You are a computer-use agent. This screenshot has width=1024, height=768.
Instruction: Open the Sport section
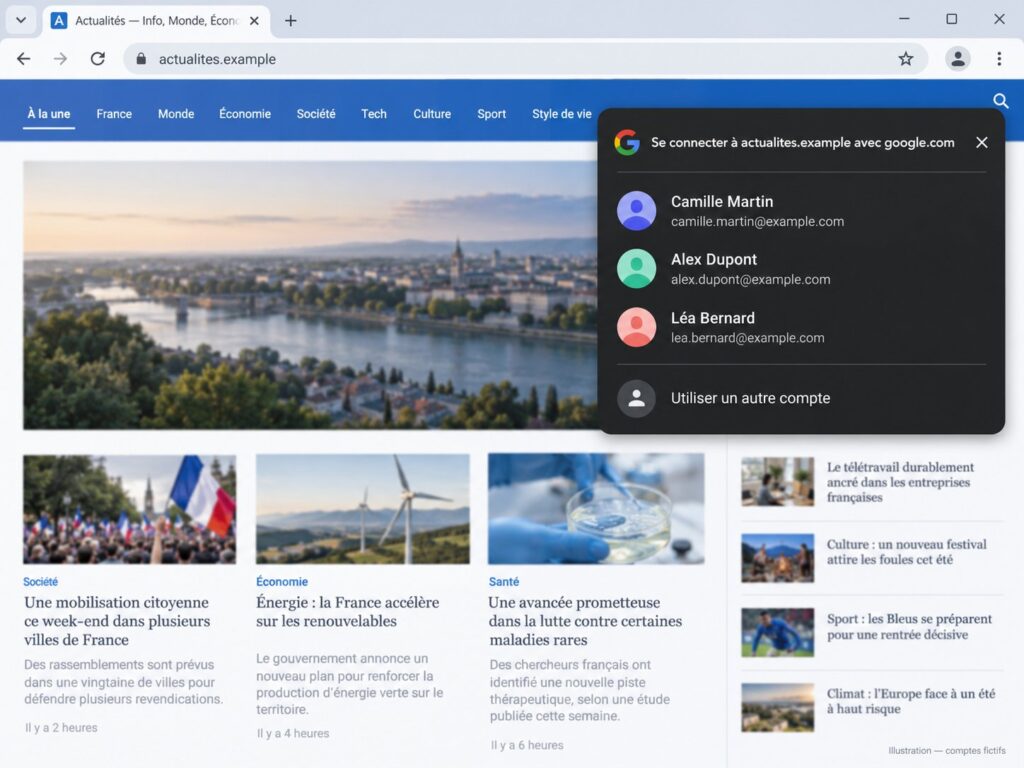tap(491, 114)
